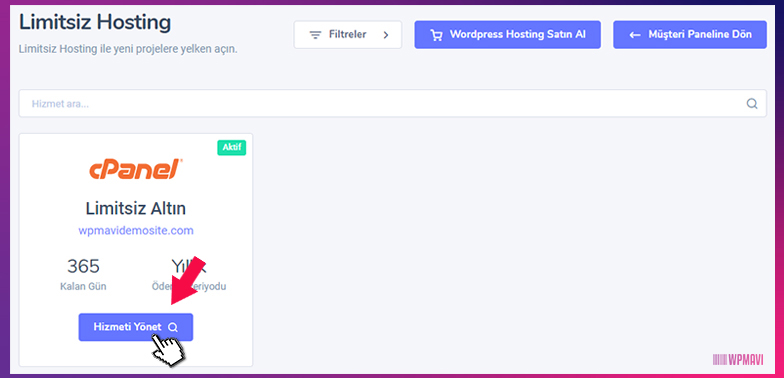This screenshot has width=784, height=378.
Task: Click the shopping cart icon on Wordpress button
Action: [436, 35]
